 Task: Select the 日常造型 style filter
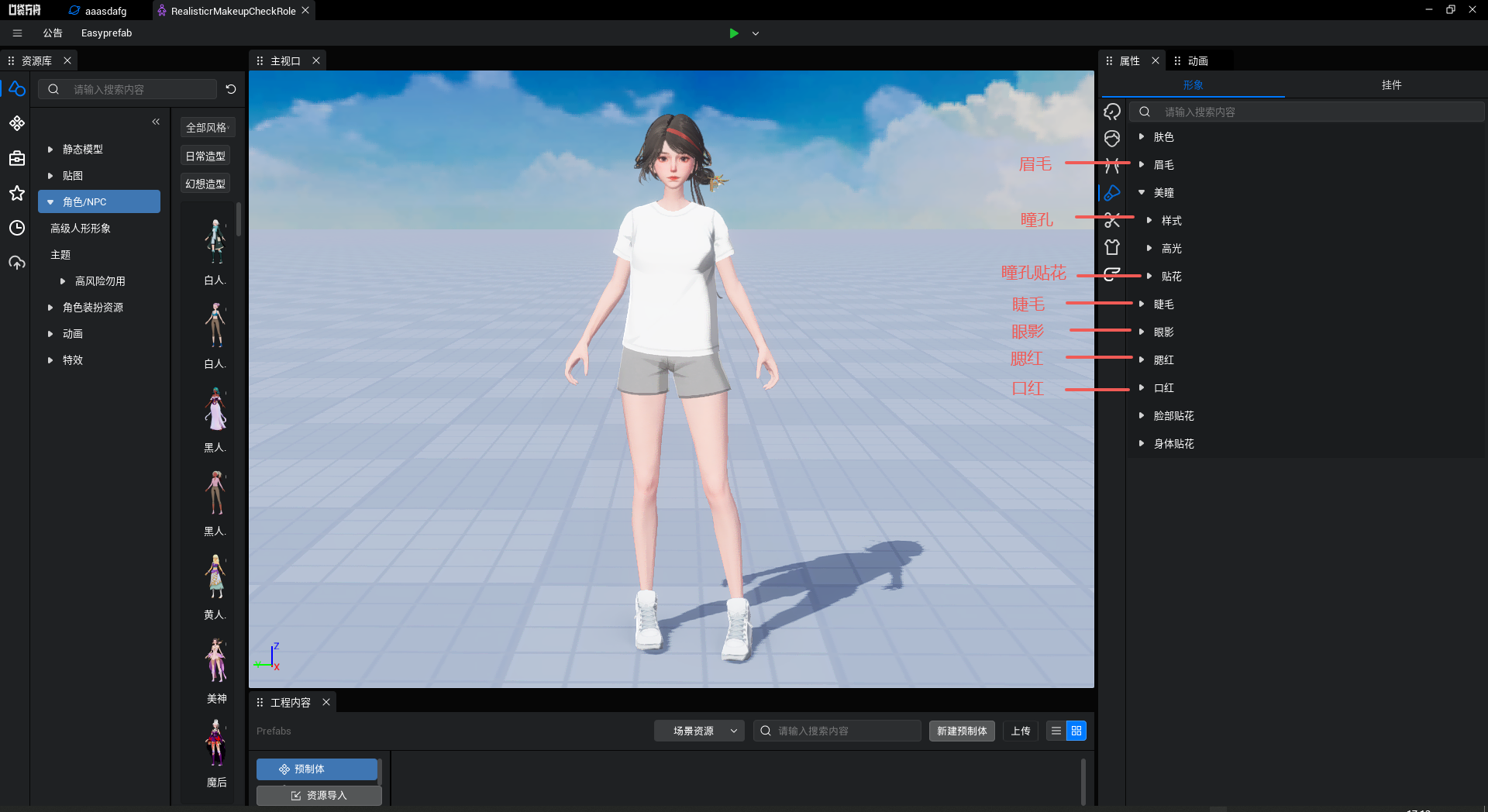click(x=205, y=156)
